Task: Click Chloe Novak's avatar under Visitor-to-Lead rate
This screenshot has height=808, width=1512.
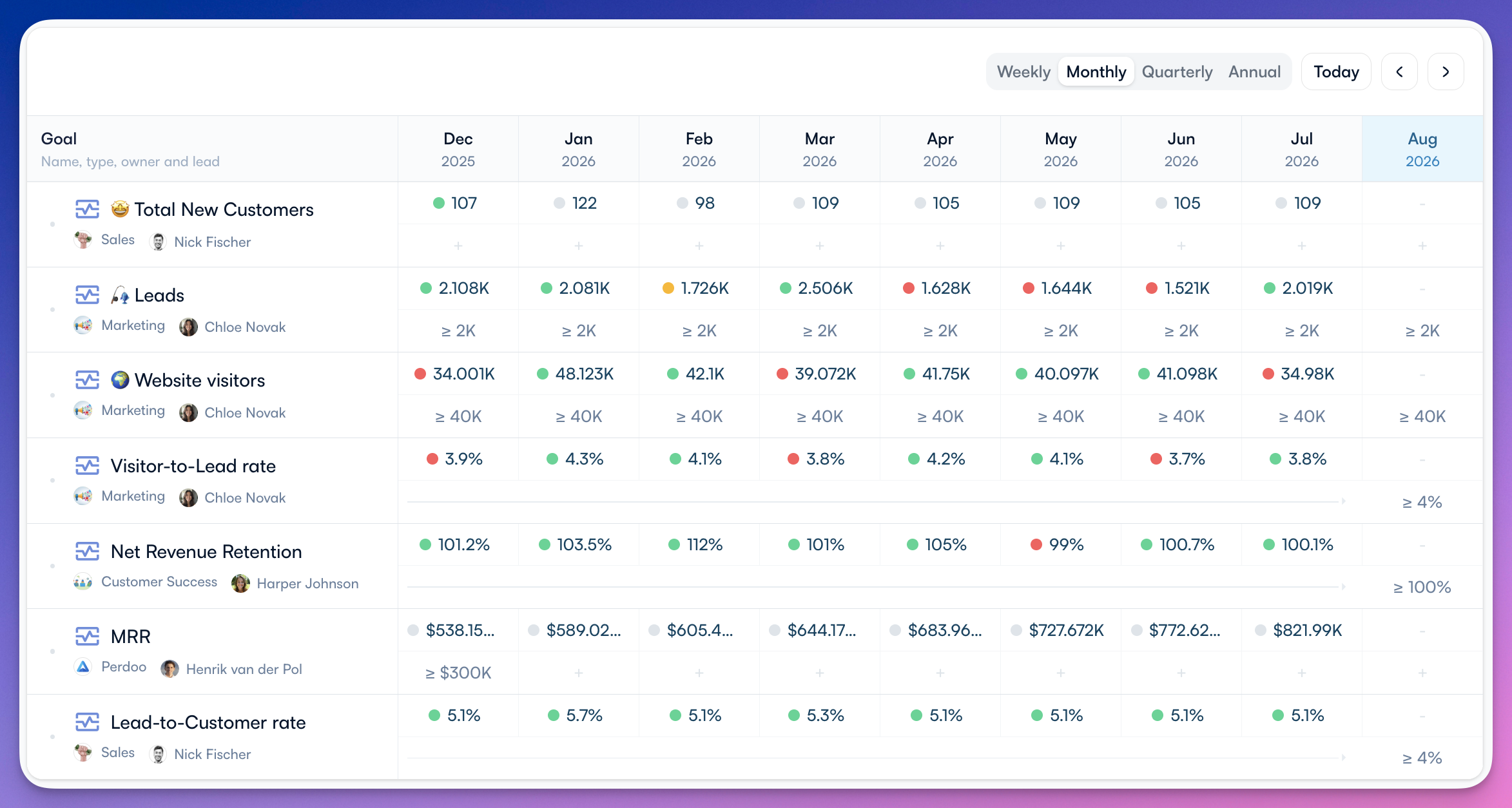Action: click(188, 497)
